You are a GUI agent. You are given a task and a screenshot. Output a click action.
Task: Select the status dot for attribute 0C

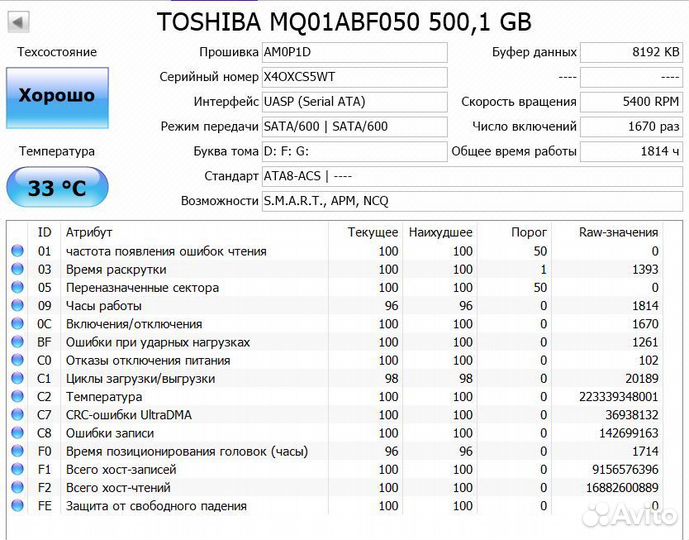click(x=18, y=324)
